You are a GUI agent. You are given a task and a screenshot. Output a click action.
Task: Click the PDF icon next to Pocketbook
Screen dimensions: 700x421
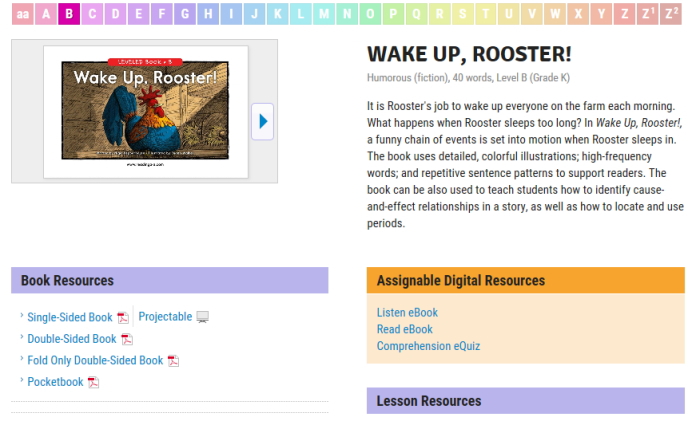click(93, 383)
